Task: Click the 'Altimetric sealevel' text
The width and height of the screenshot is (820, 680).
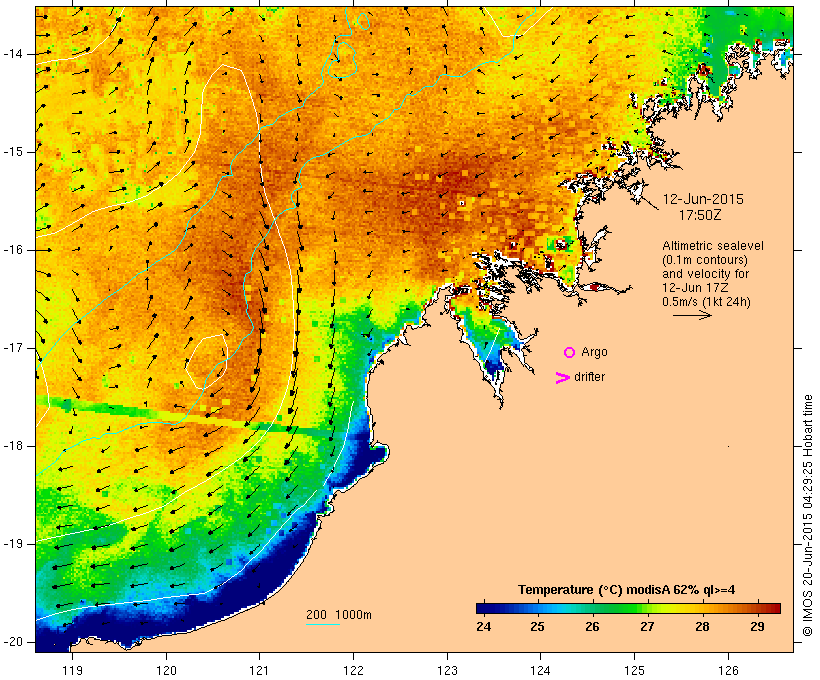Action: 713,246
